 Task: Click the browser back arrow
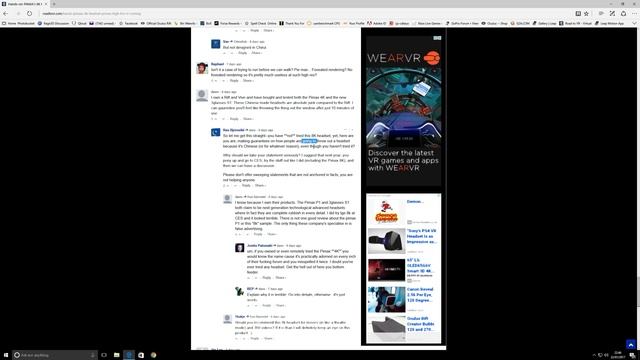click(6, 13)
